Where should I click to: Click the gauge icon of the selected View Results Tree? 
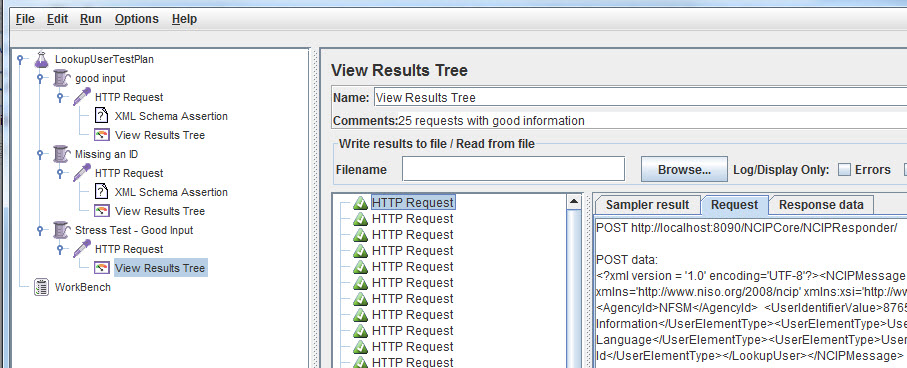101,268
